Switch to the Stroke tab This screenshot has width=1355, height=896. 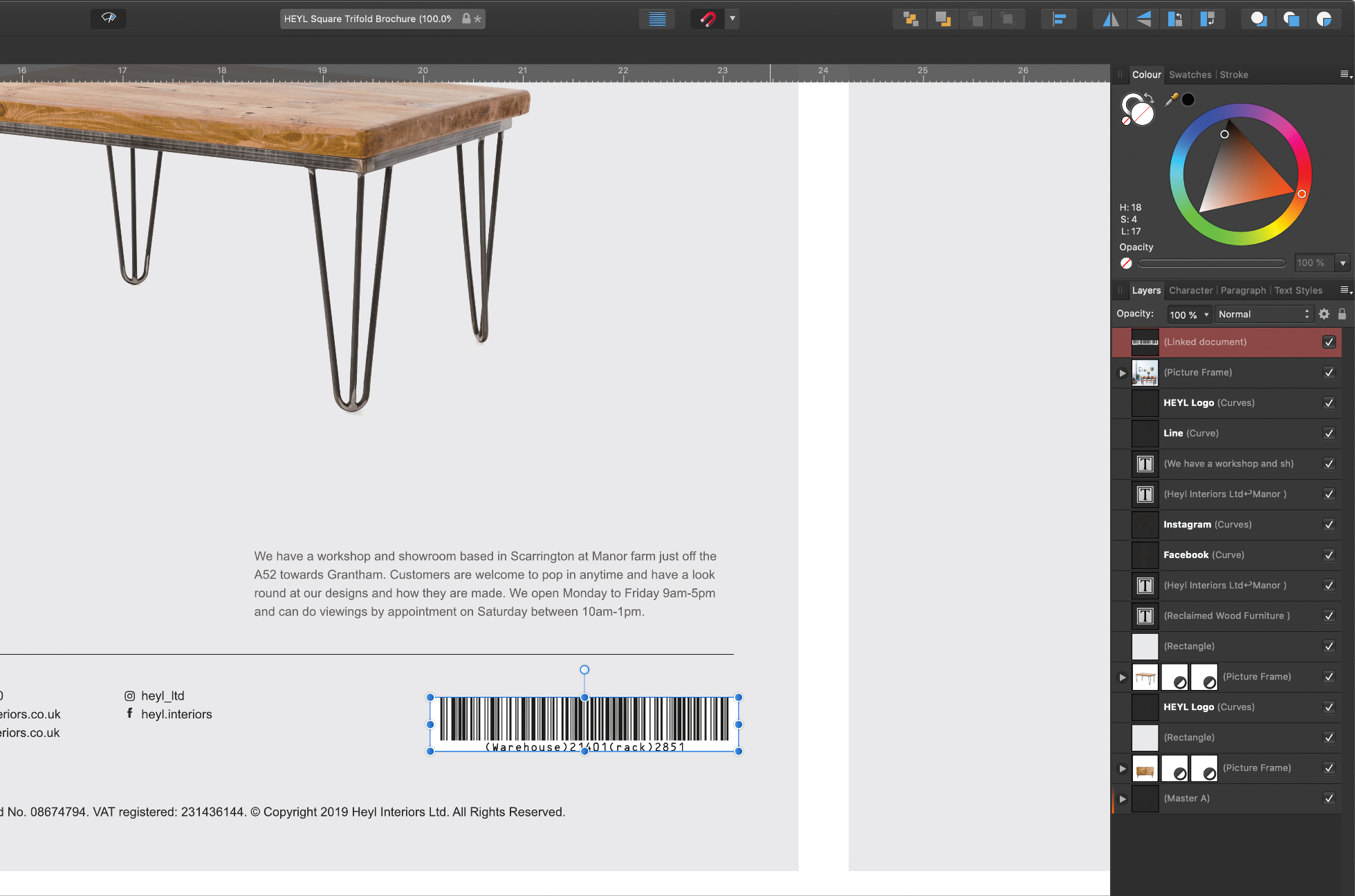tap(1233, 74)
